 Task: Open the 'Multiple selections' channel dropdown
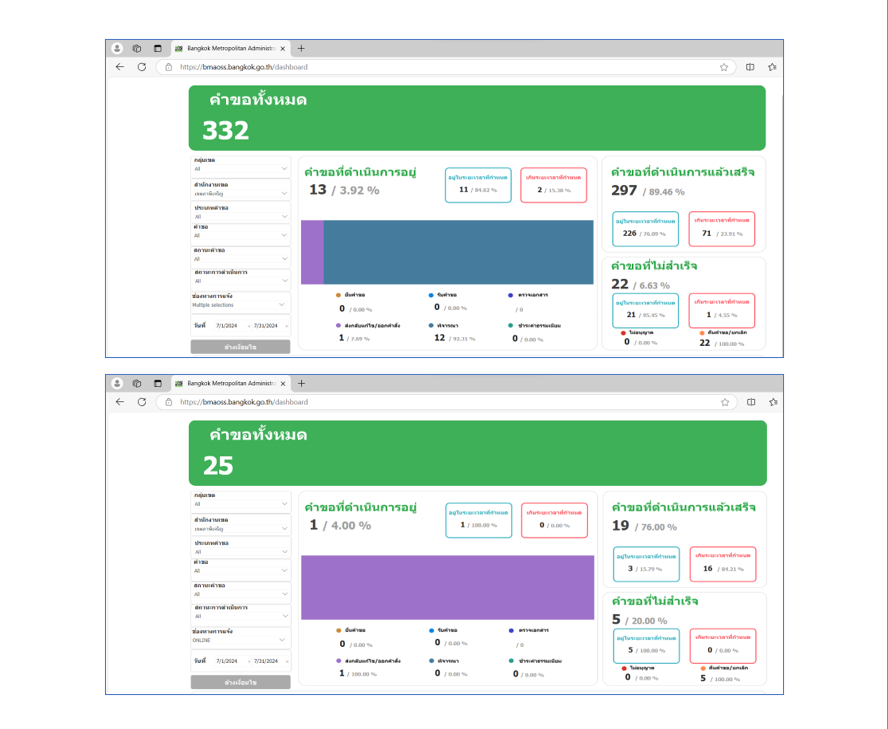coord(240,305)
